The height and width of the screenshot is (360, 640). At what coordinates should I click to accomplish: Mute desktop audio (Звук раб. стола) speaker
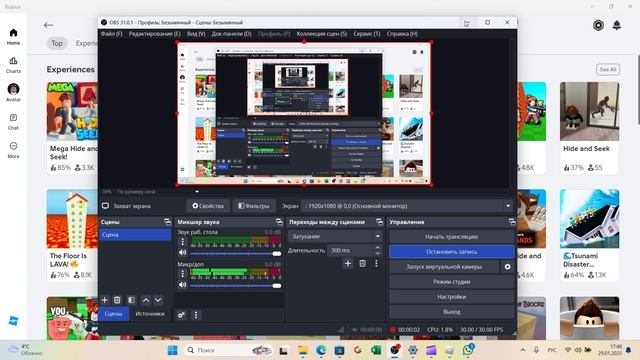tap(182, 253)
